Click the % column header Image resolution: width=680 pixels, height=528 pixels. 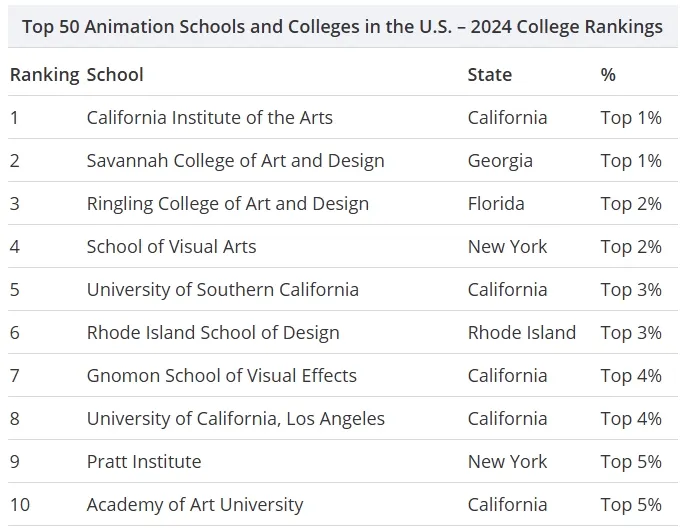608,75
